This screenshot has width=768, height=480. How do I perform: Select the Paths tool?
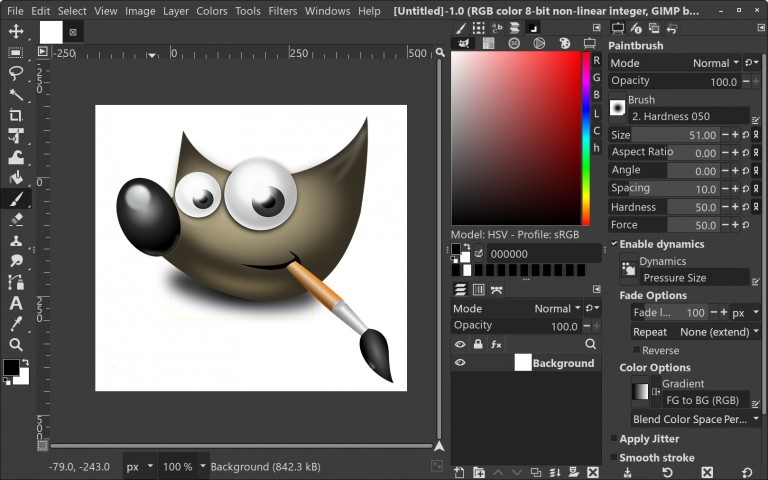point(16,283)
